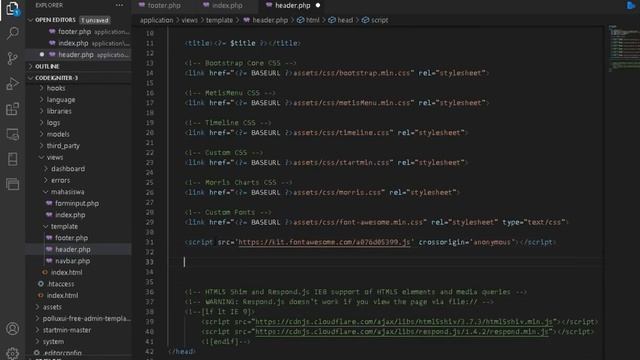Expand the language folder
Viewport: 640px width, 360px height.
coord(61,100)
